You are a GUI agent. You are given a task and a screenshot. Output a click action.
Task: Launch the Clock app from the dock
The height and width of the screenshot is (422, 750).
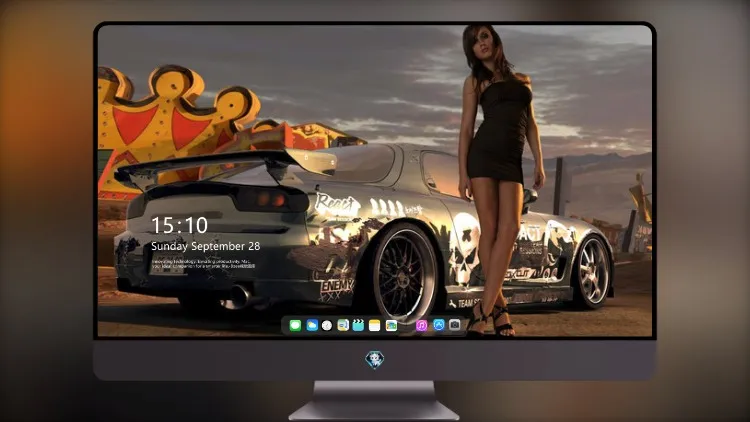coord(327,325)
